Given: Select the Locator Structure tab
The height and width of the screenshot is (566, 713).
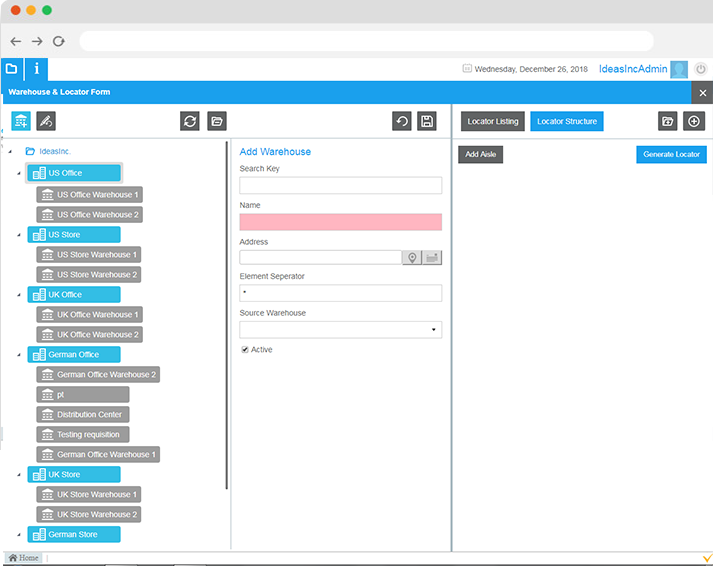Looking at the screenshot, I should coord(567,121).
